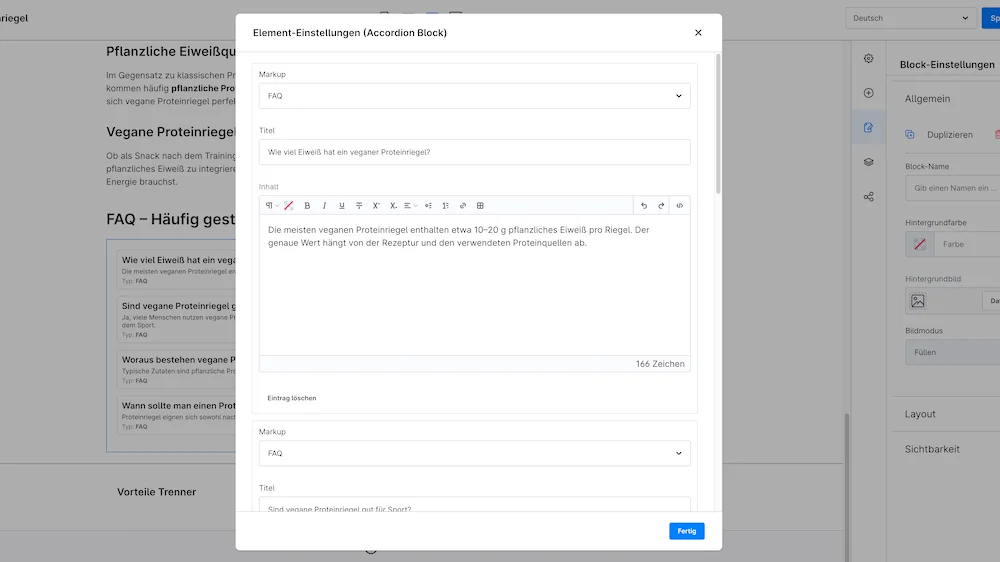Open the second Markup dropdown
This screenshot has width=1000, height=562.
(474, 453)
